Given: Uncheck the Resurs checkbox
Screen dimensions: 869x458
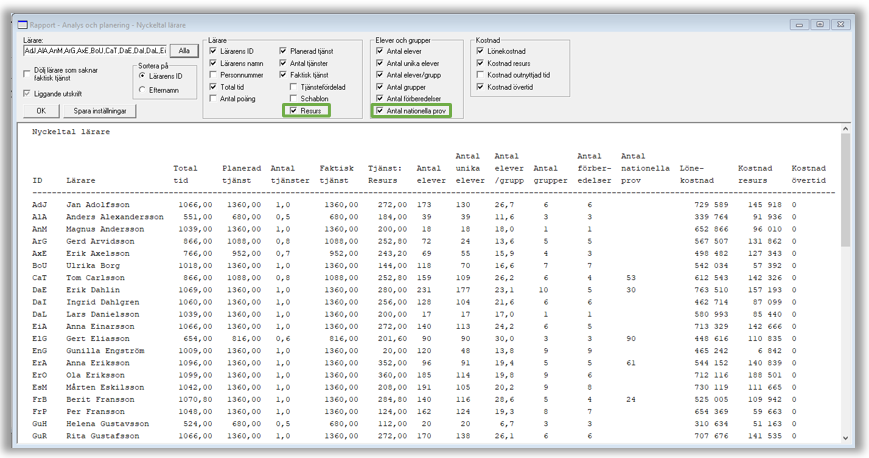Looking at the screenshot, I should (x=293, y=111).
